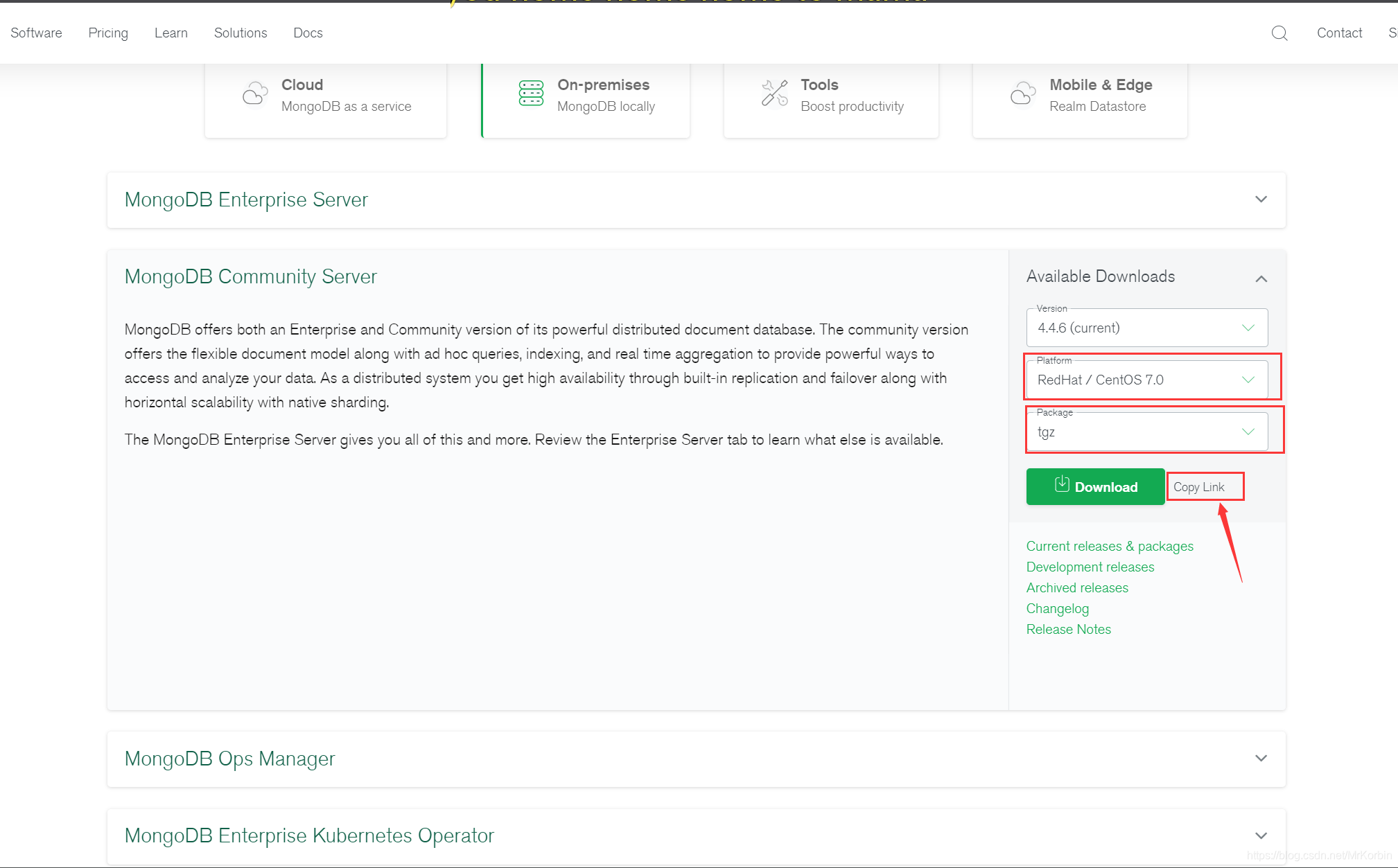The width and height of the screenshot is (1398, 868).
Task: Click the MongoDB Ops Manager heading
Action: (x=229, y=759)
